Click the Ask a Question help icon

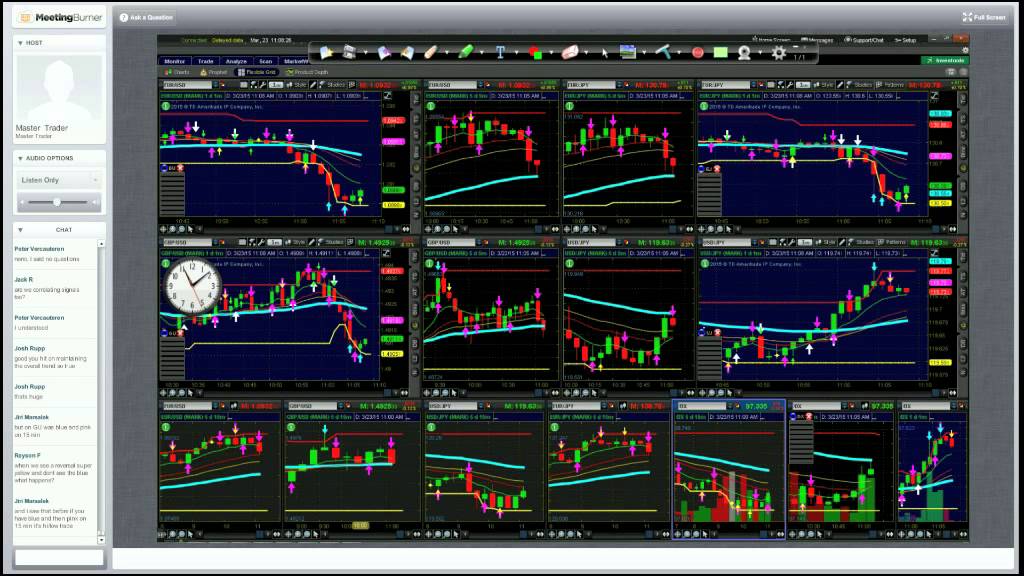point(123,18)
